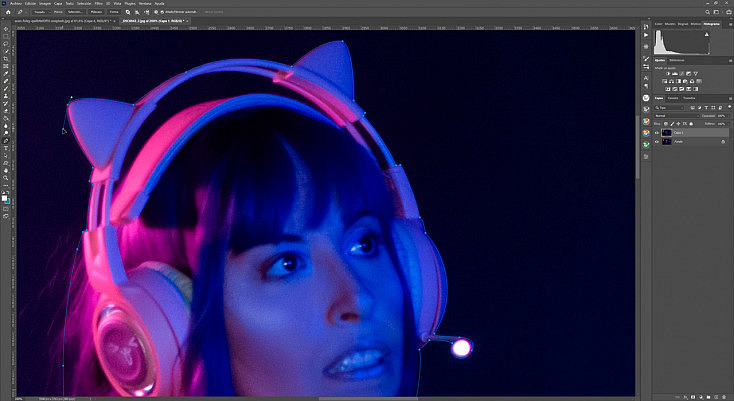Select the Clone Stamp tool
This screenshot has width=734, height=401.
[6, 96]
